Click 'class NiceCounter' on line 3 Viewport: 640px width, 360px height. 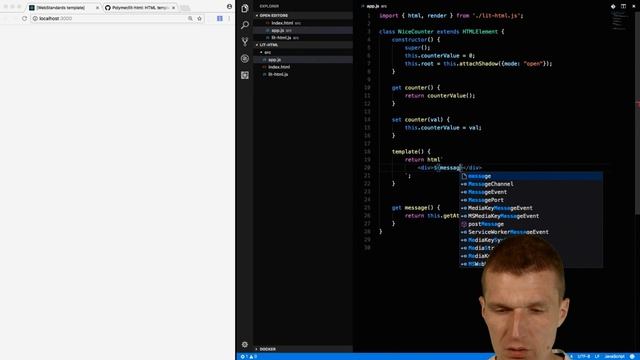pyautogui.click(x=406, y=32)
